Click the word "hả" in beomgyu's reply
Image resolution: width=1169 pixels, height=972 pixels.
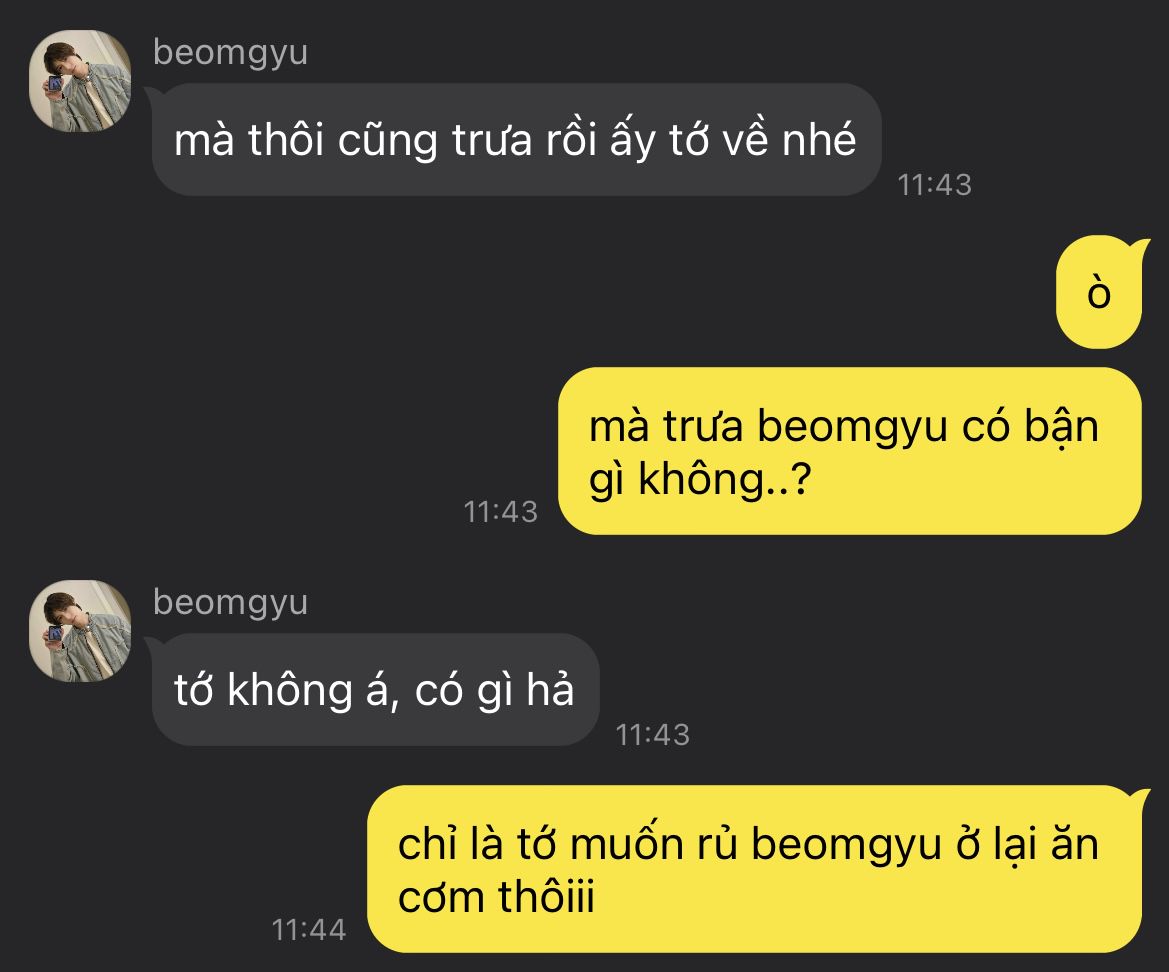(550, 689)
